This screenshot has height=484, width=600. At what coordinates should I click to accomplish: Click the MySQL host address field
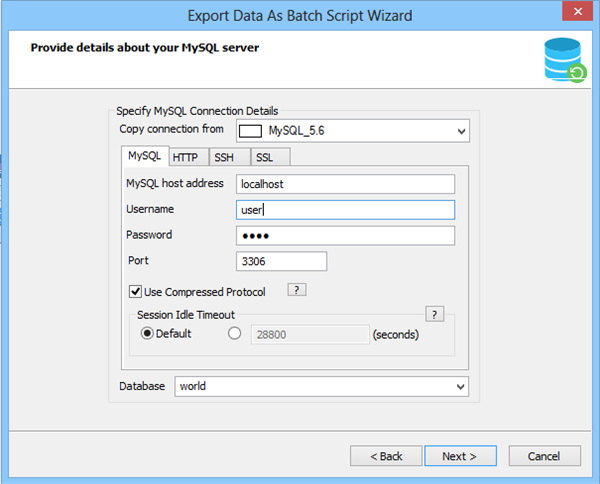tap(345, 184)
